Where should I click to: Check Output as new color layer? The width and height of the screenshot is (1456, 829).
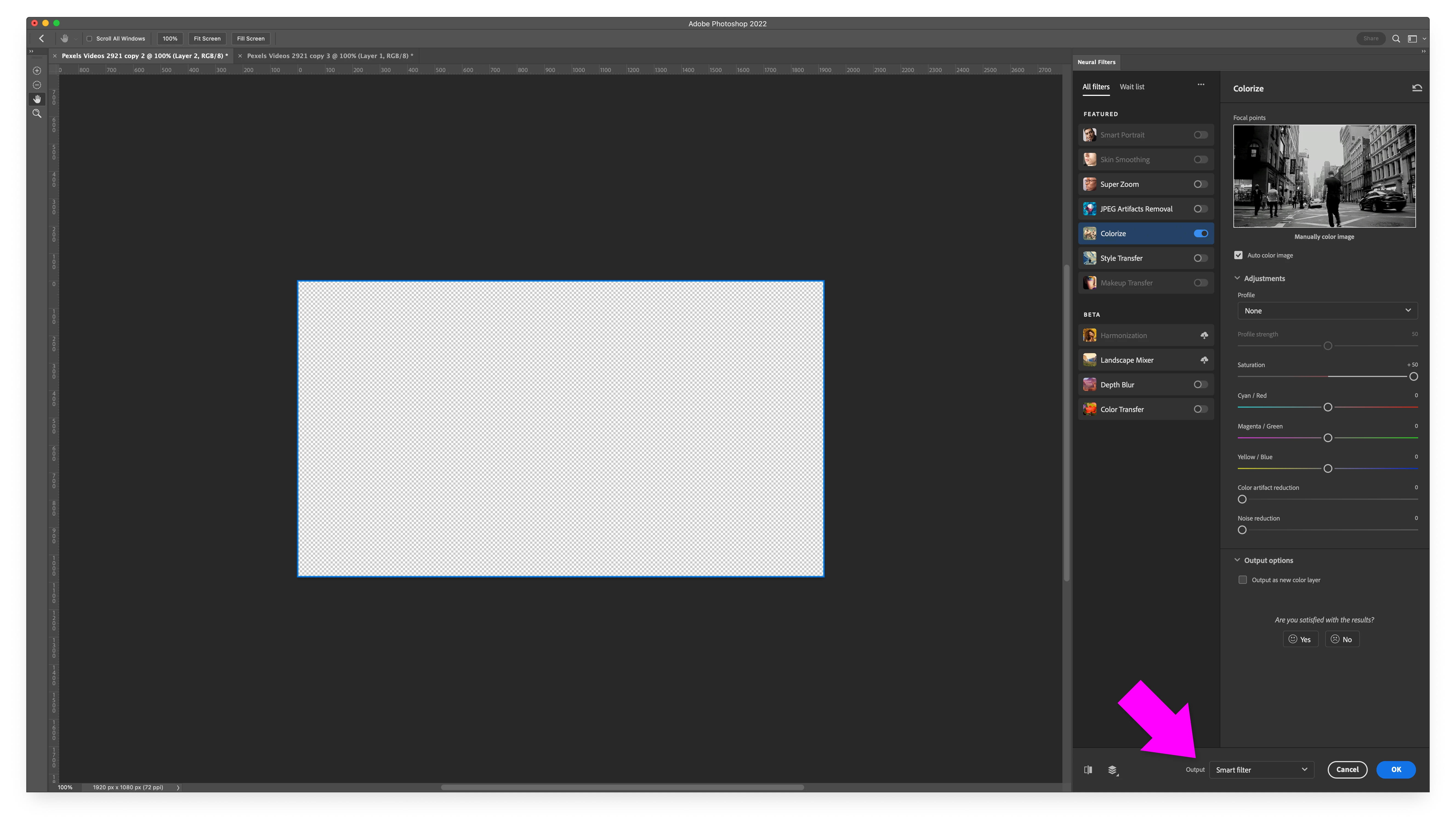pos(1242,580)
